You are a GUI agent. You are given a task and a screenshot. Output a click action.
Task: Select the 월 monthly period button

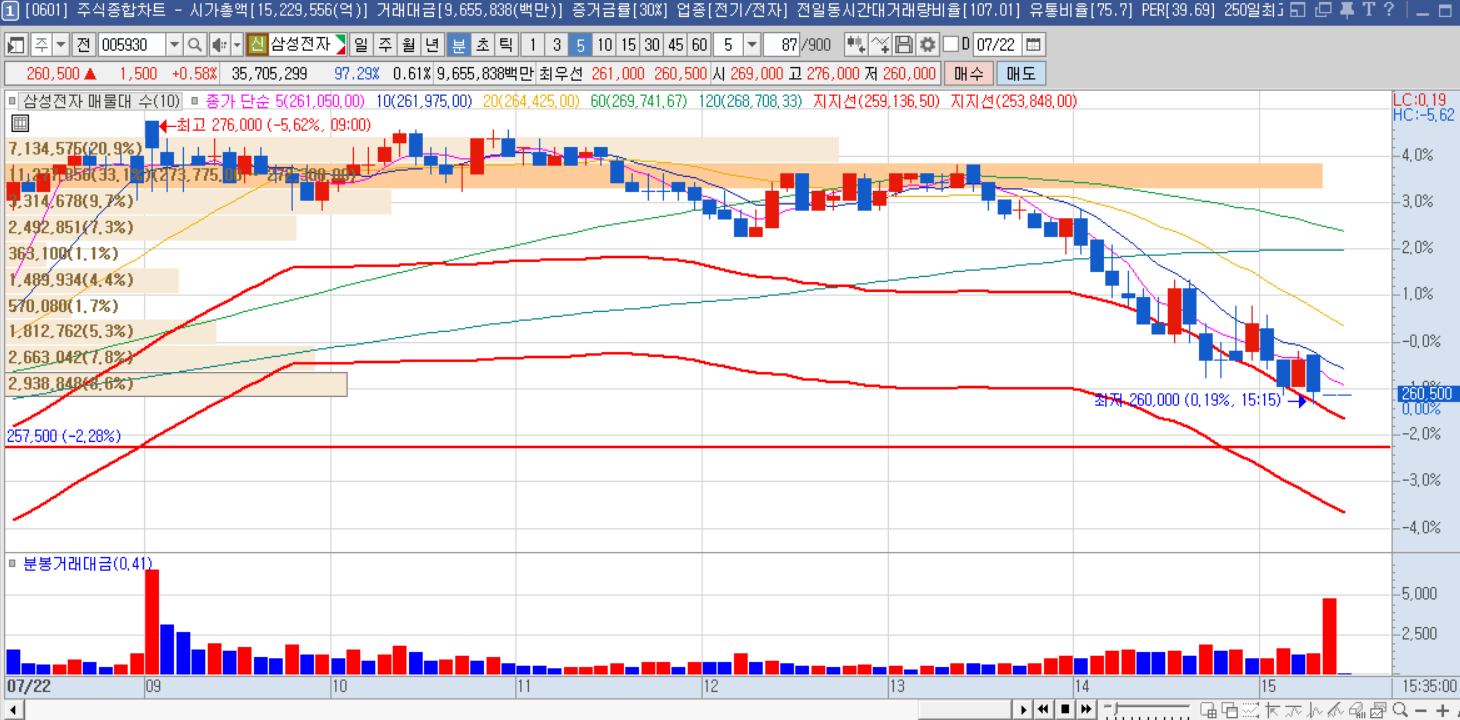(408, 45)
